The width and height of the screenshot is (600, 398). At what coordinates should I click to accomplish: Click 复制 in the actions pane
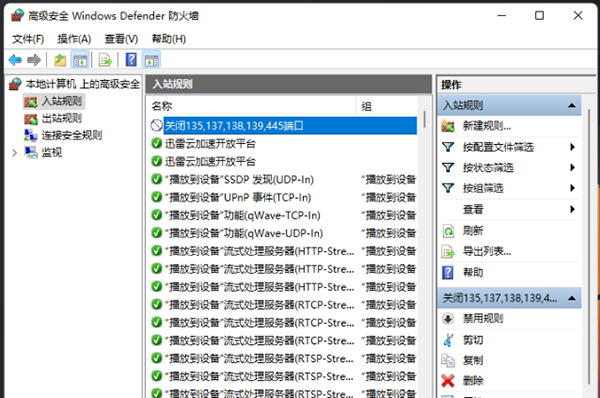point(473,360)
